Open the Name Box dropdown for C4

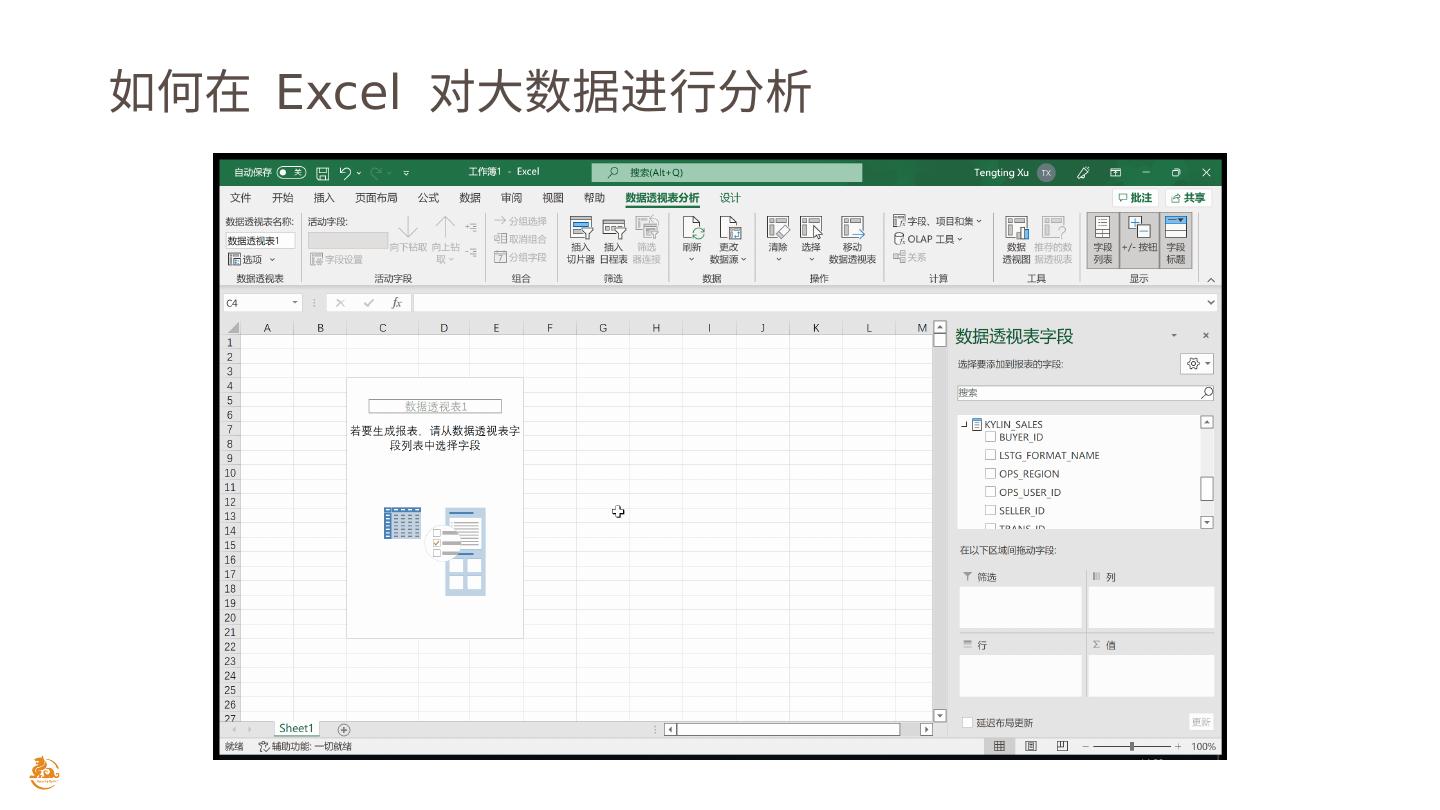295,303
